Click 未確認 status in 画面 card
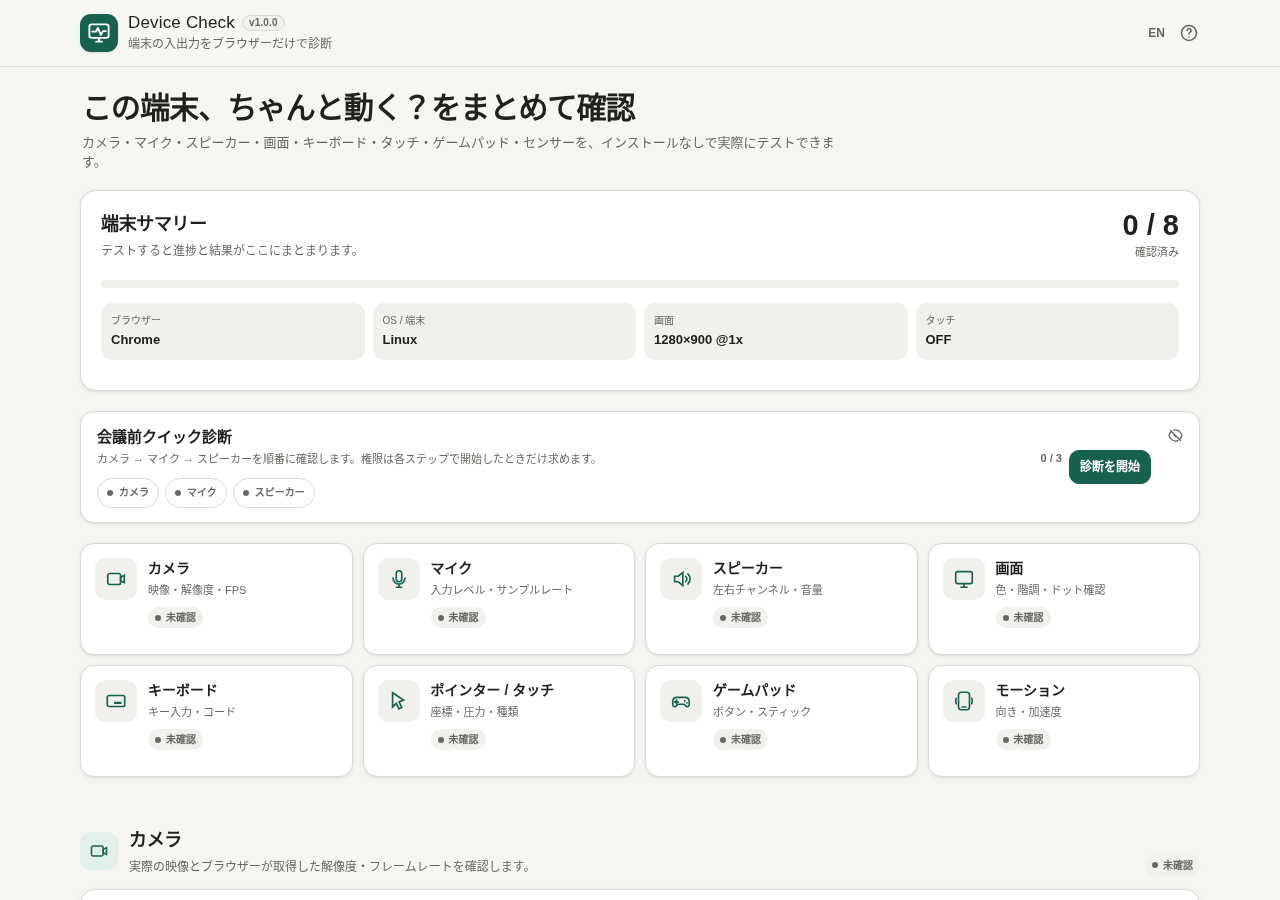This screenshot has width=1280, height=900. (x=1023, y=617)
